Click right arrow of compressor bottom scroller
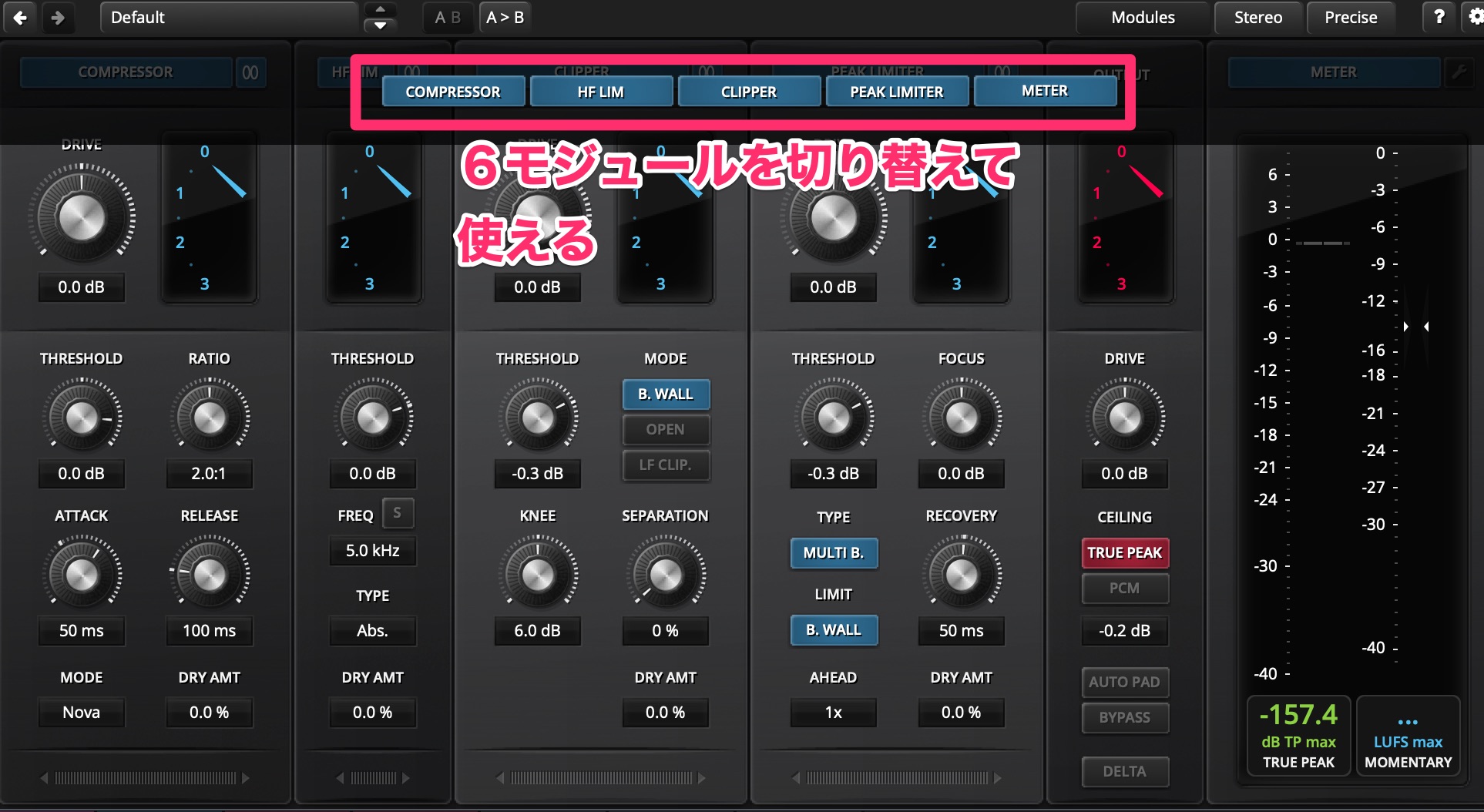 tap(246, 778)
